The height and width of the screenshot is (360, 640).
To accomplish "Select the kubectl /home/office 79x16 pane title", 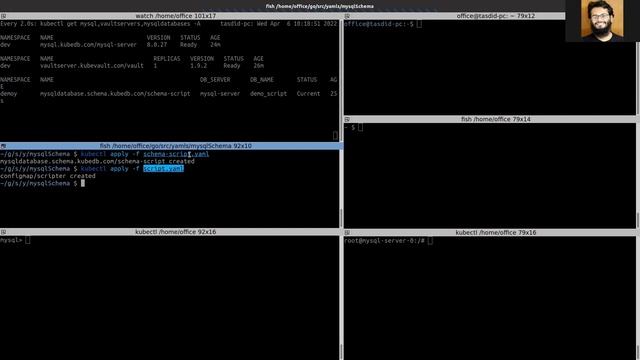I will tap(496, 232).
